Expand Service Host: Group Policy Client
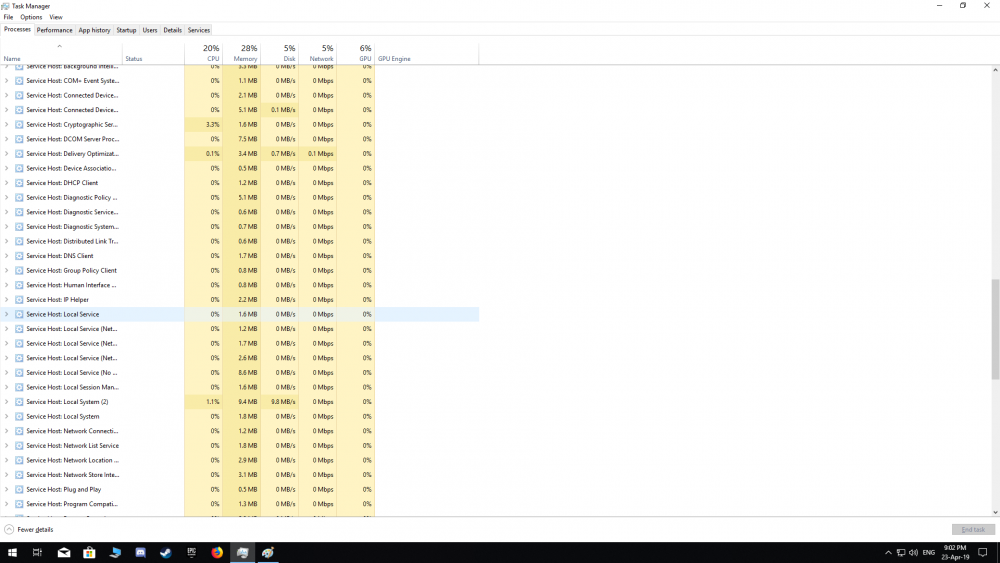The width and height of the screenshot is (1000, 563). [x=6, y=270]
